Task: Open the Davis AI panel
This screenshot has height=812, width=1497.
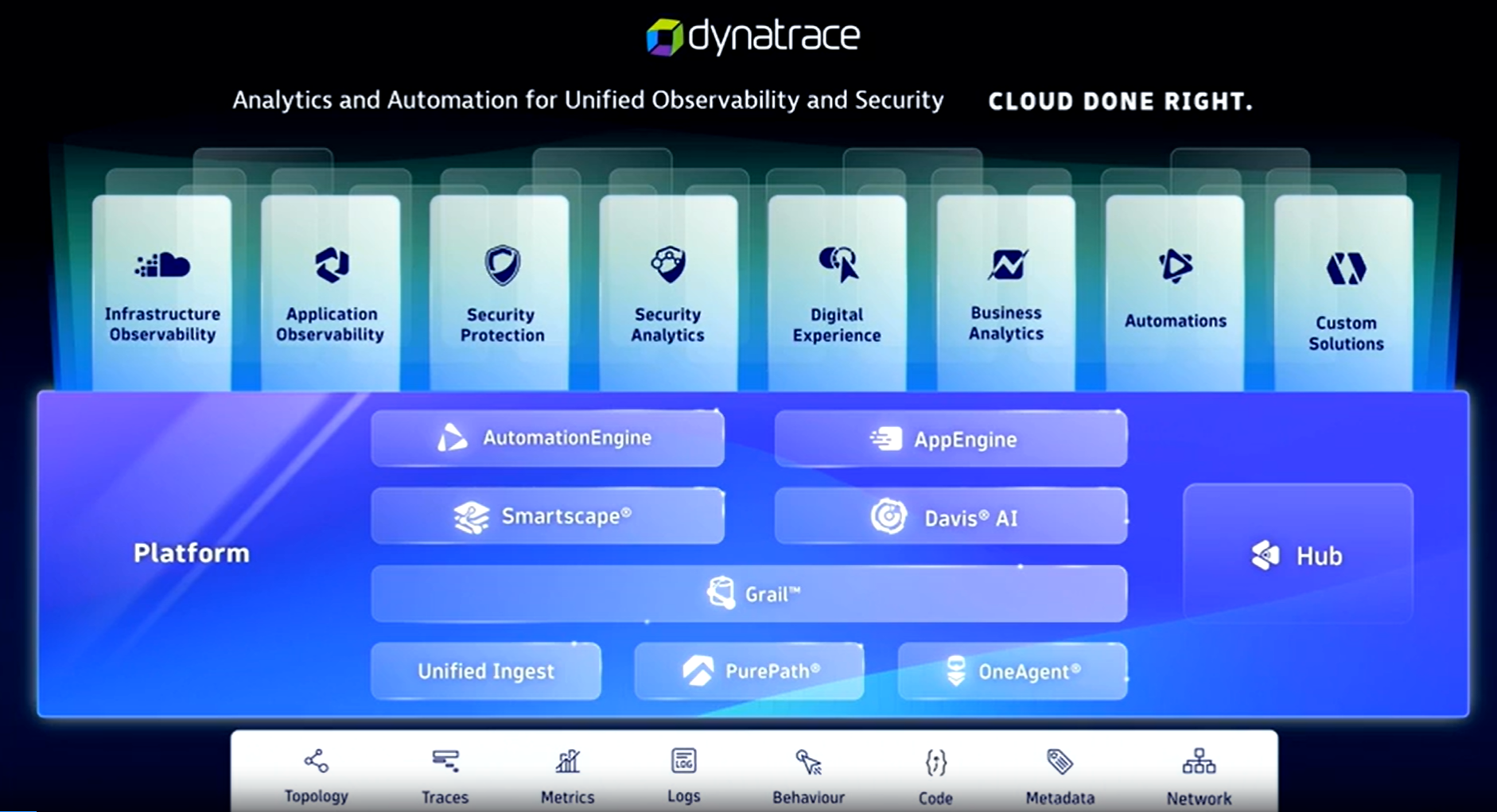Action: (951, 515)
